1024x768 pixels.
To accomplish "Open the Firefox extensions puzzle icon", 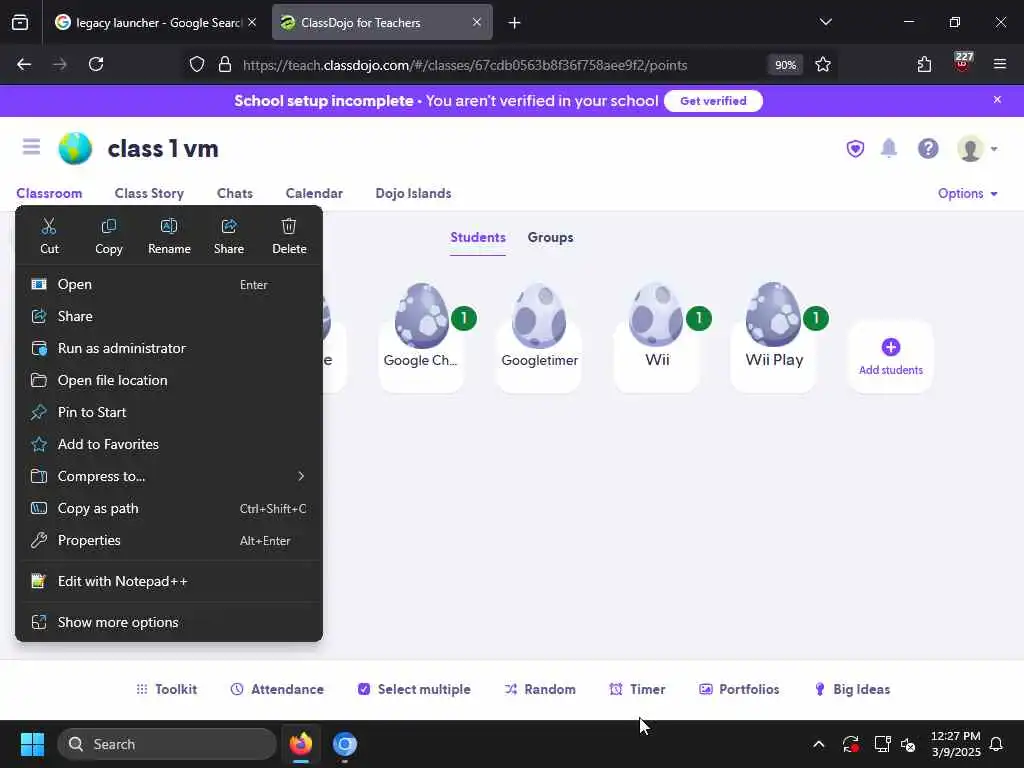I will point(924,65).
